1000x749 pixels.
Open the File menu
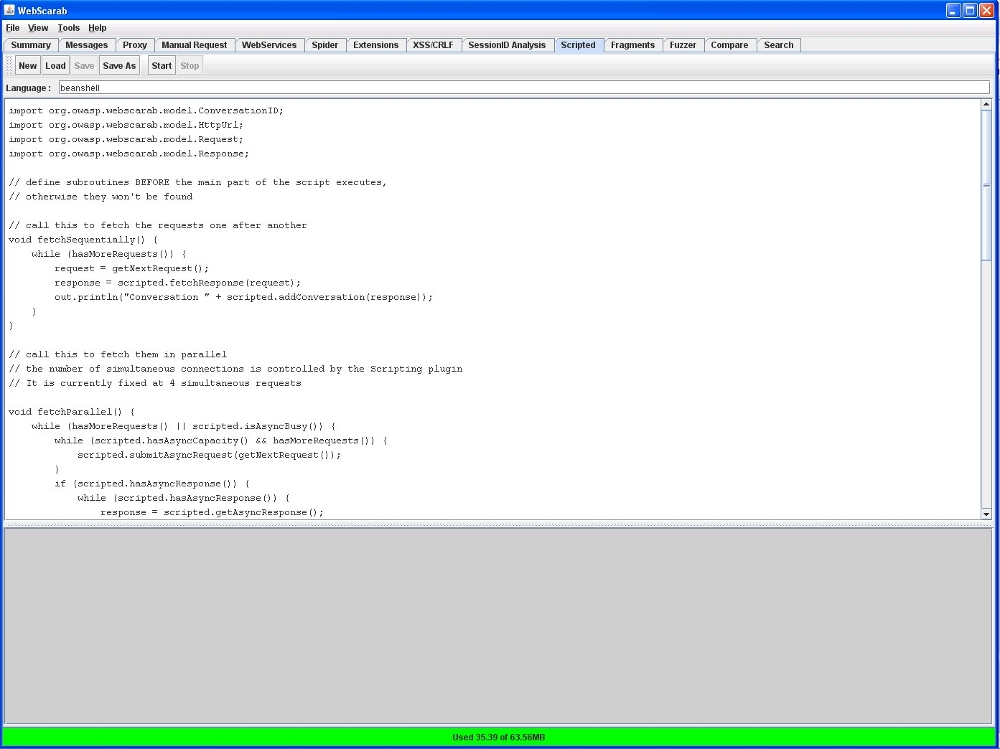point(13,28)
